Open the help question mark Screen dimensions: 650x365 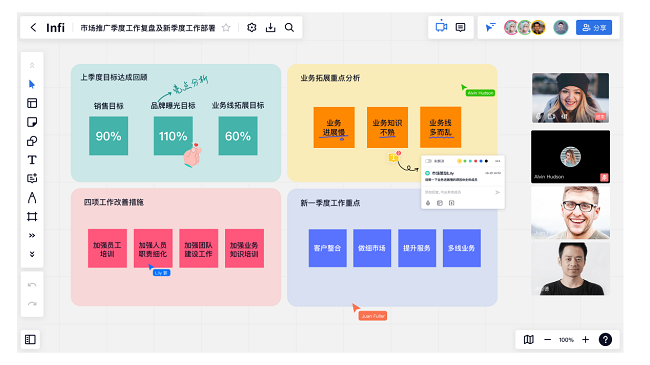[x=605, y=340]
